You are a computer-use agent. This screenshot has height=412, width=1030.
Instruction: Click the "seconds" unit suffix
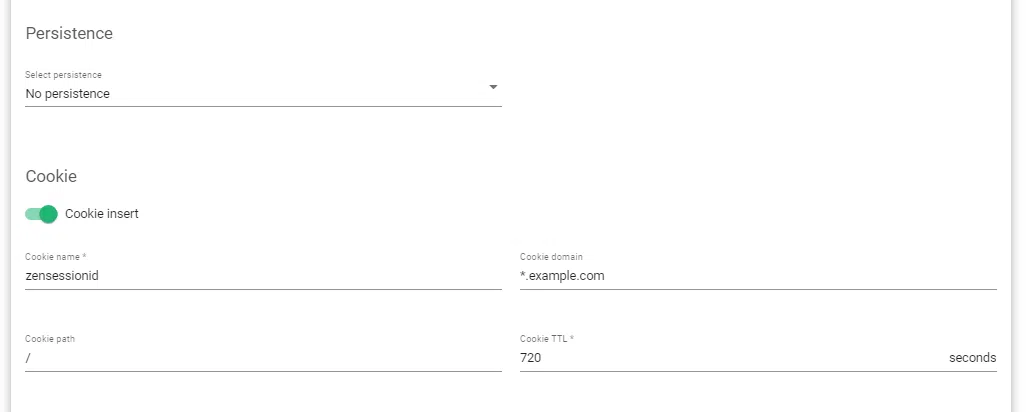click(972, 358)
